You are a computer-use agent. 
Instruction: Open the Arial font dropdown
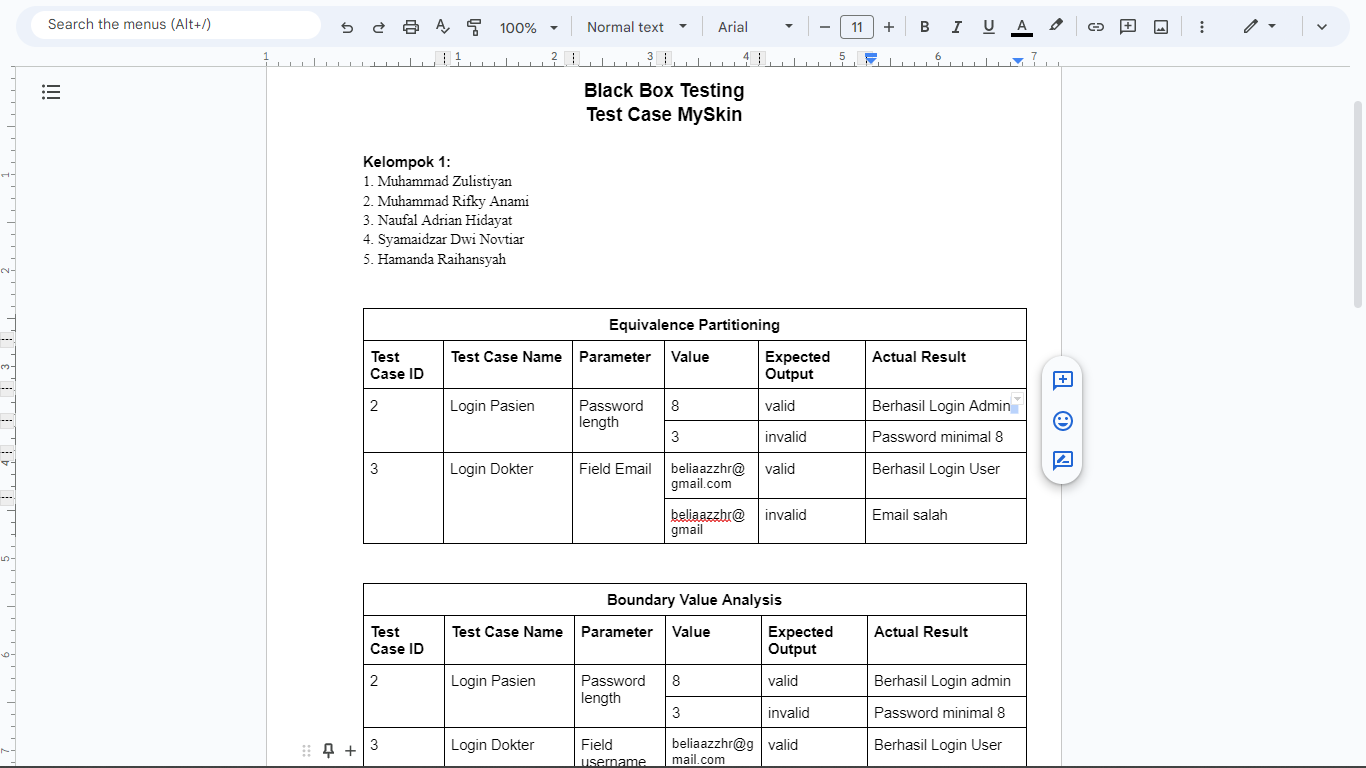coord(755,27)
